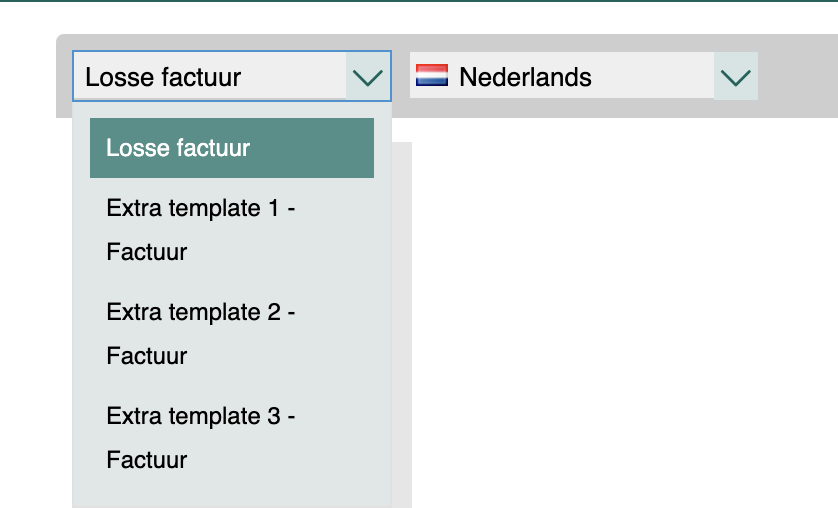Click the word Factuur under Extra template 1

[147, 252]
